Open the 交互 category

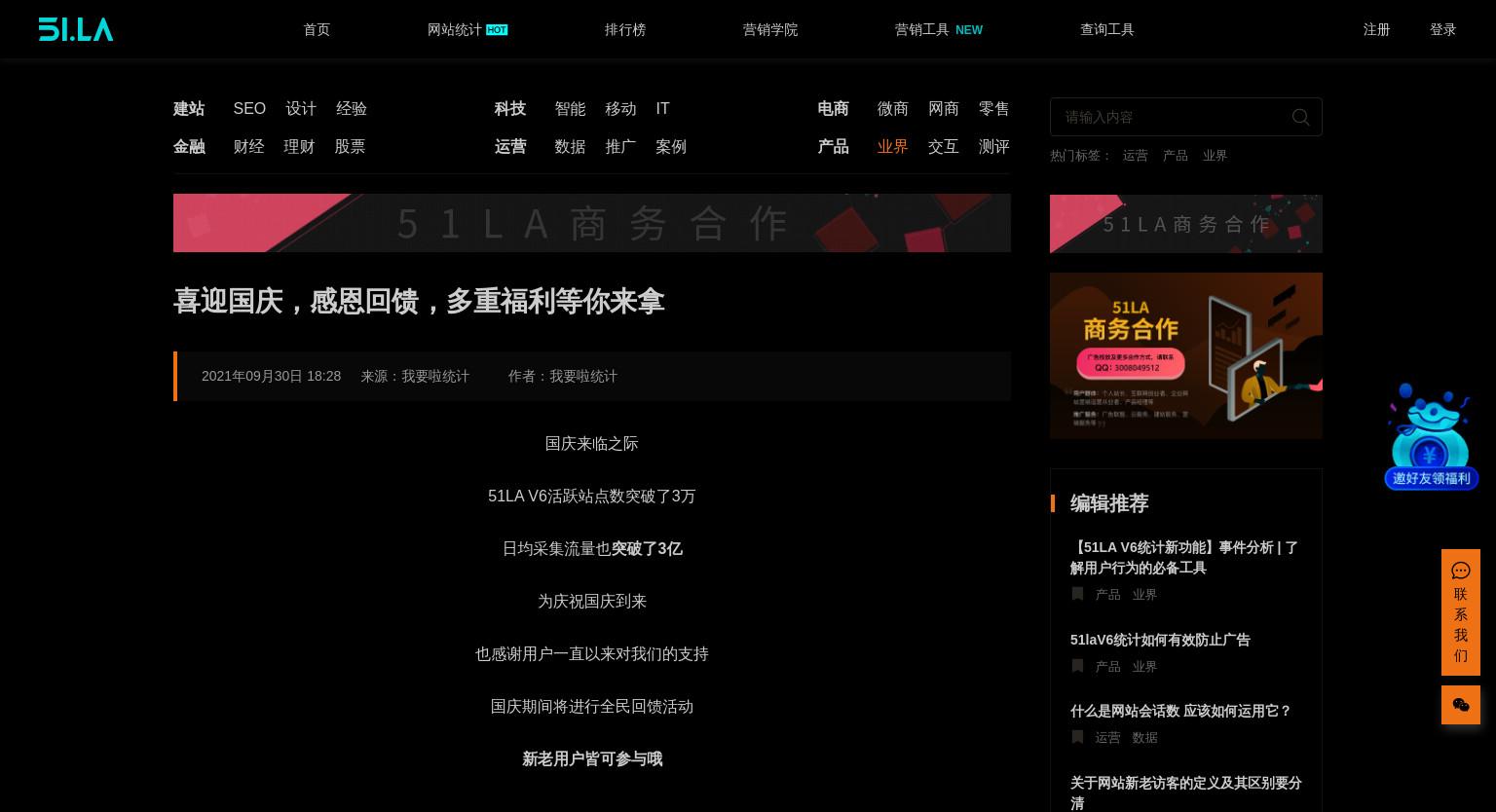943,146
